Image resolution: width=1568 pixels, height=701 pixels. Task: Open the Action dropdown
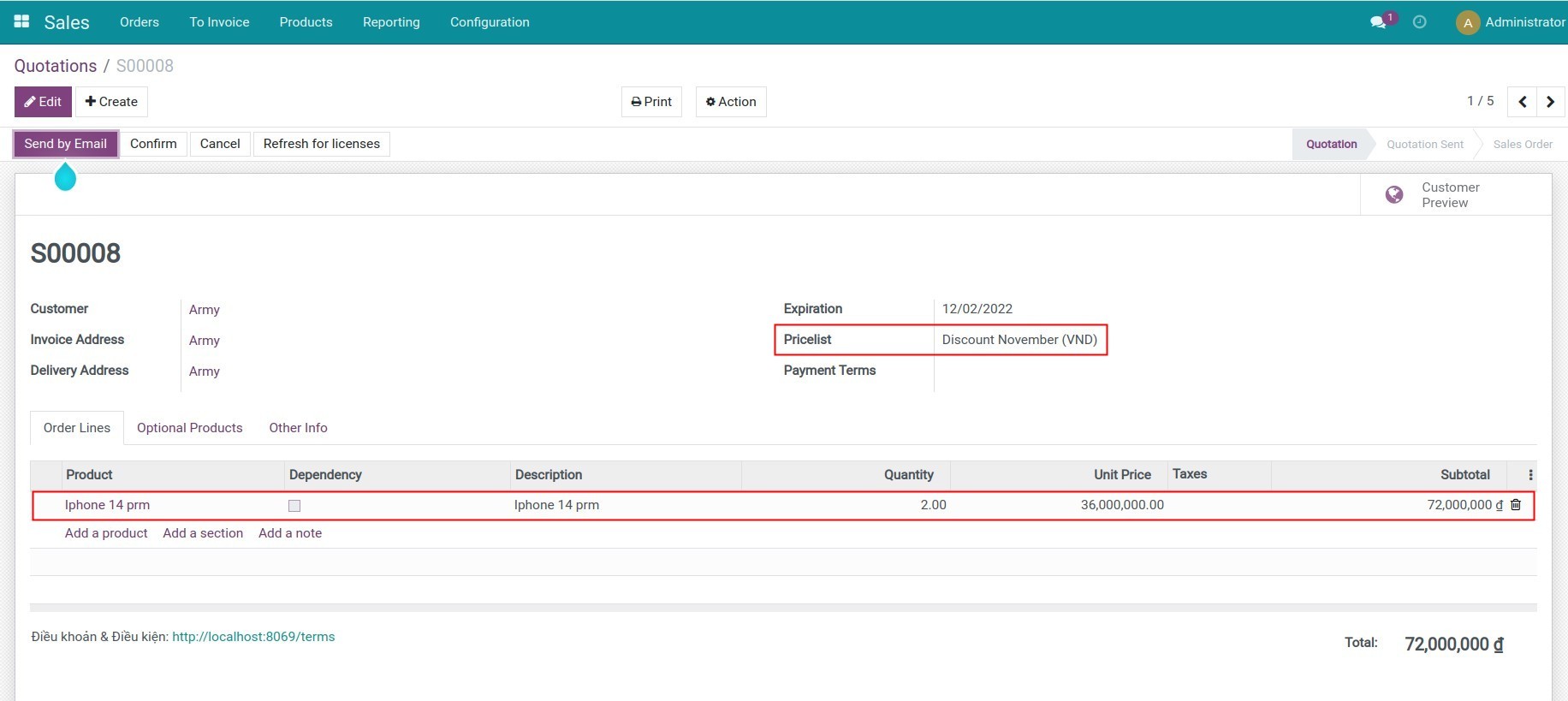[731, 102]
